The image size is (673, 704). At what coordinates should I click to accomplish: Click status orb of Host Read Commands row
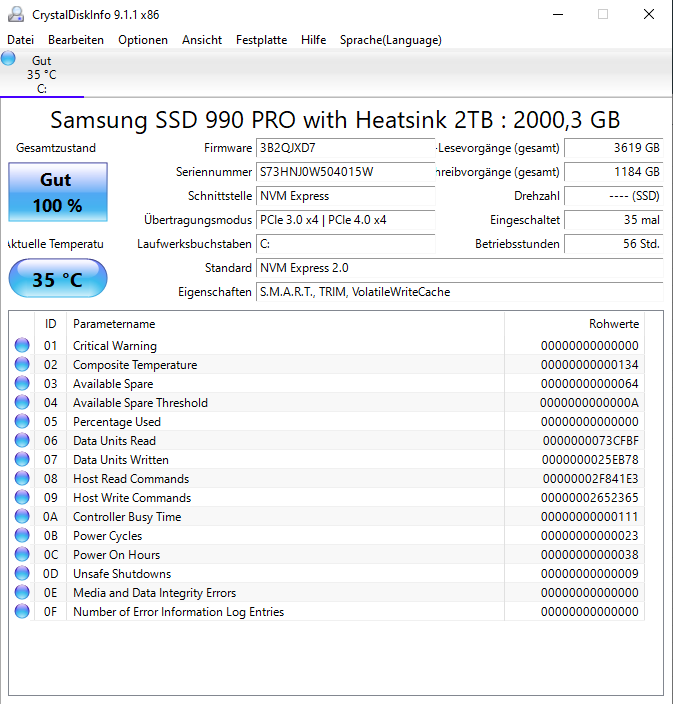(22, 478)
